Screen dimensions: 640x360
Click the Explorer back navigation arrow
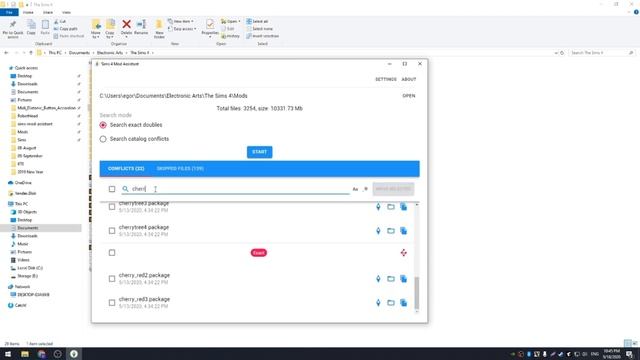click(6, 53)
